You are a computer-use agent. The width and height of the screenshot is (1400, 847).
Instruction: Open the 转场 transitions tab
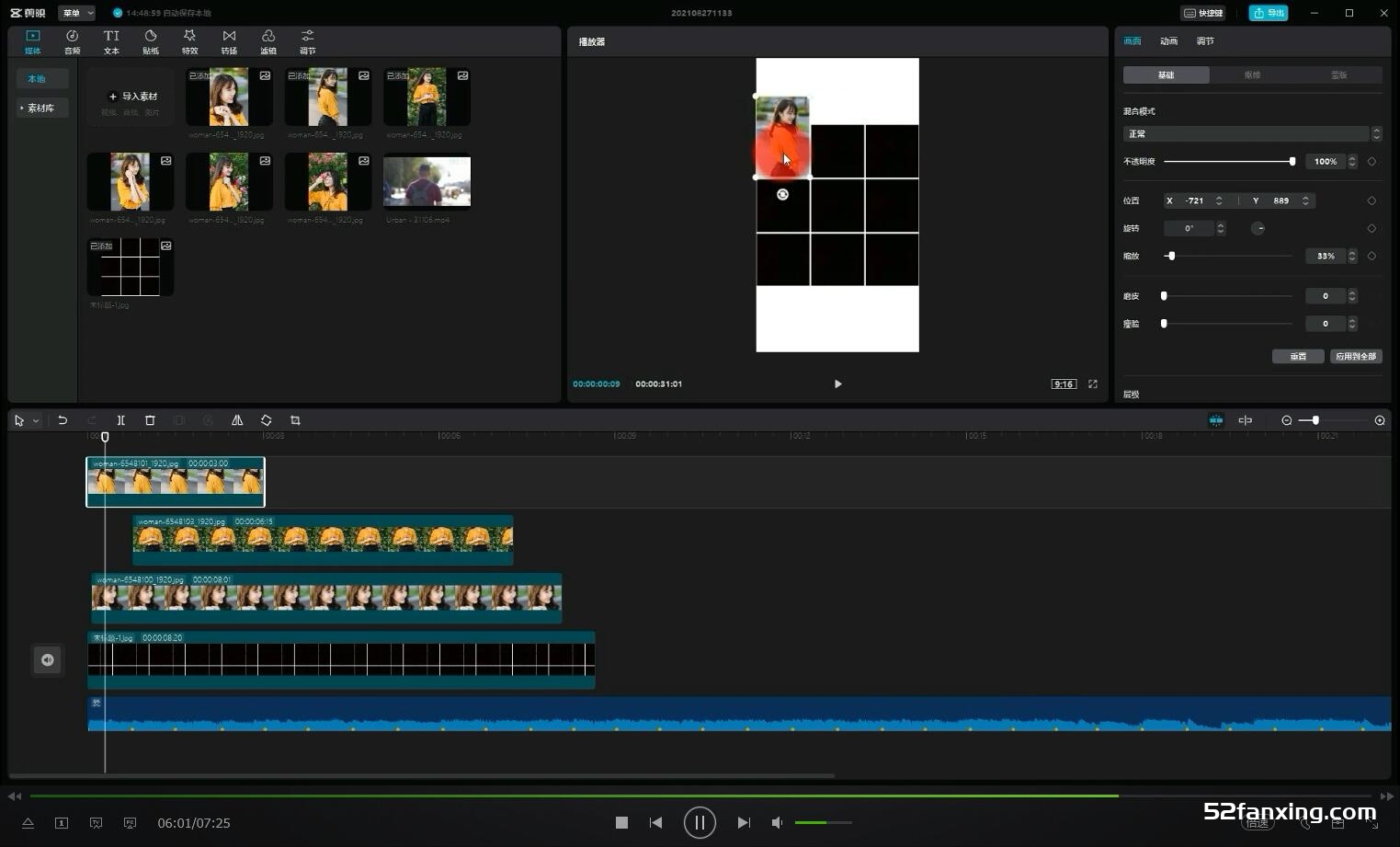[x=229, y=41]
